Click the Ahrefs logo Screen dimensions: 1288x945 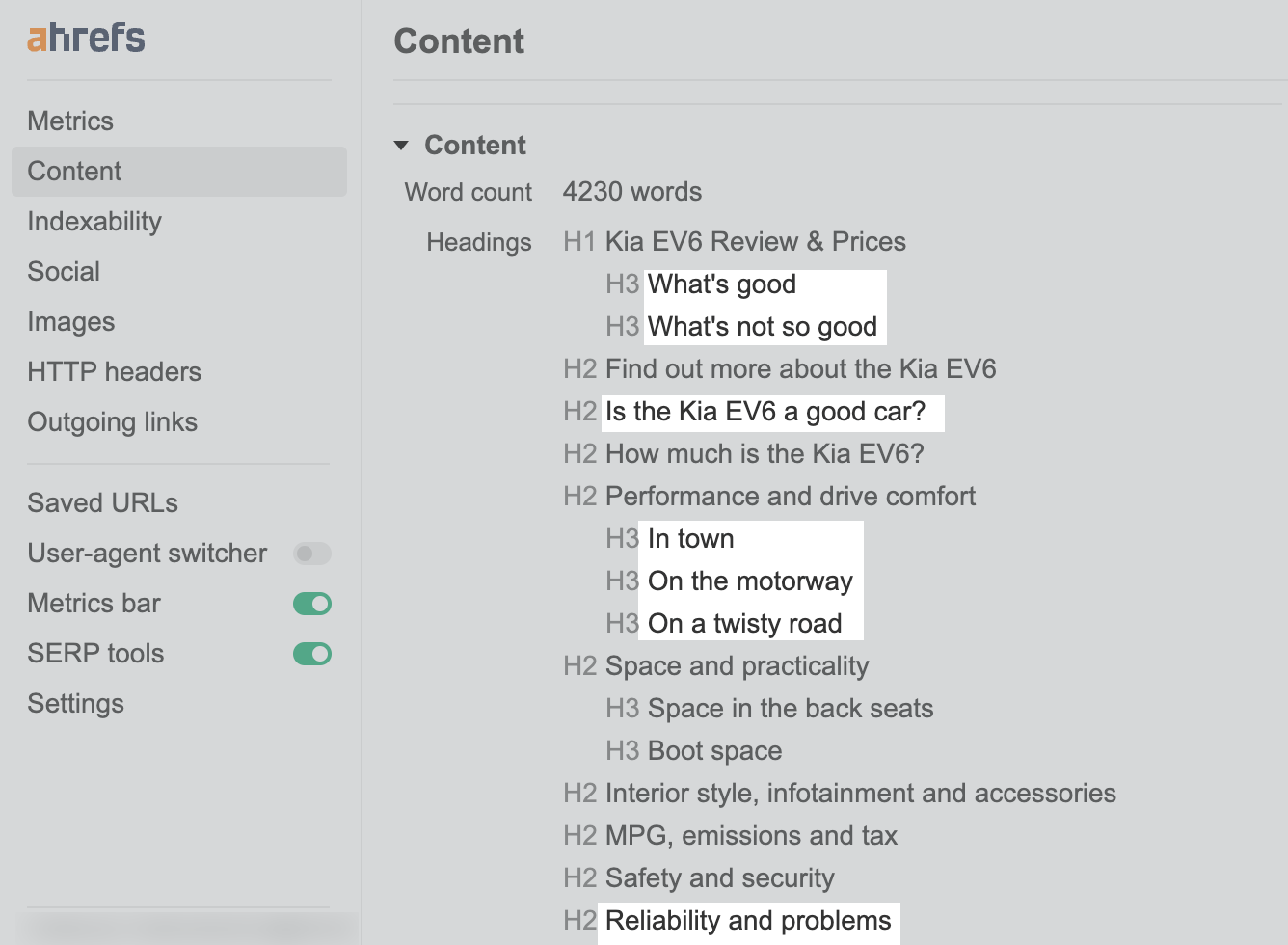tap(86, 38)
